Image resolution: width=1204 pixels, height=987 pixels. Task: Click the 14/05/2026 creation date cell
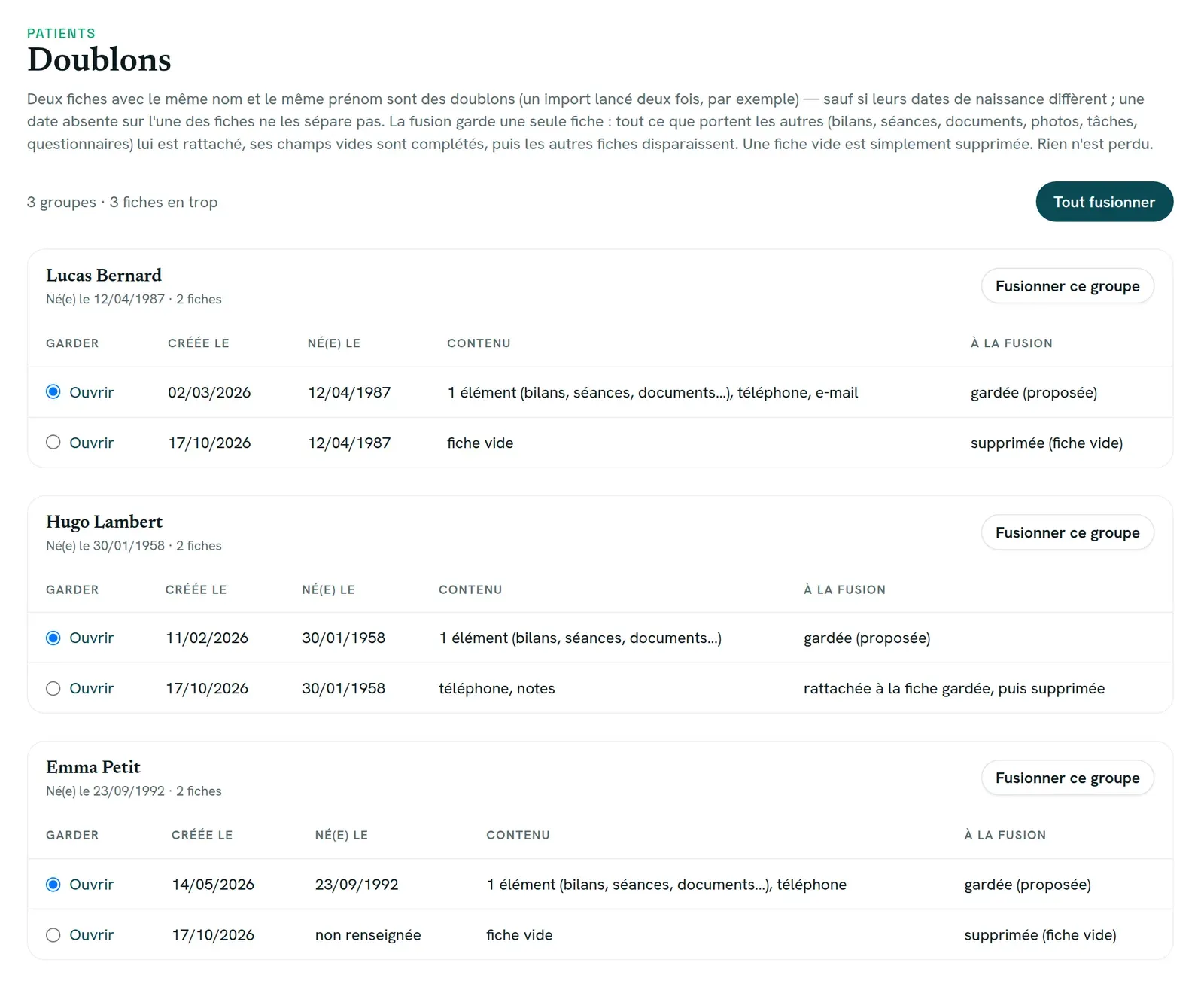pyautogui.click(x=213, y=884)
